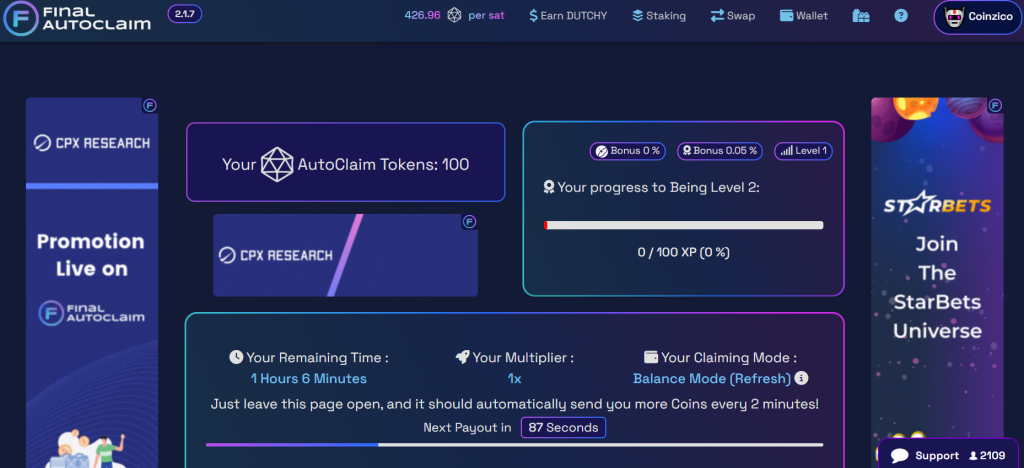The image size is (1024, 468).
Task: Go to the Staking page
Action: click(659, 16)
